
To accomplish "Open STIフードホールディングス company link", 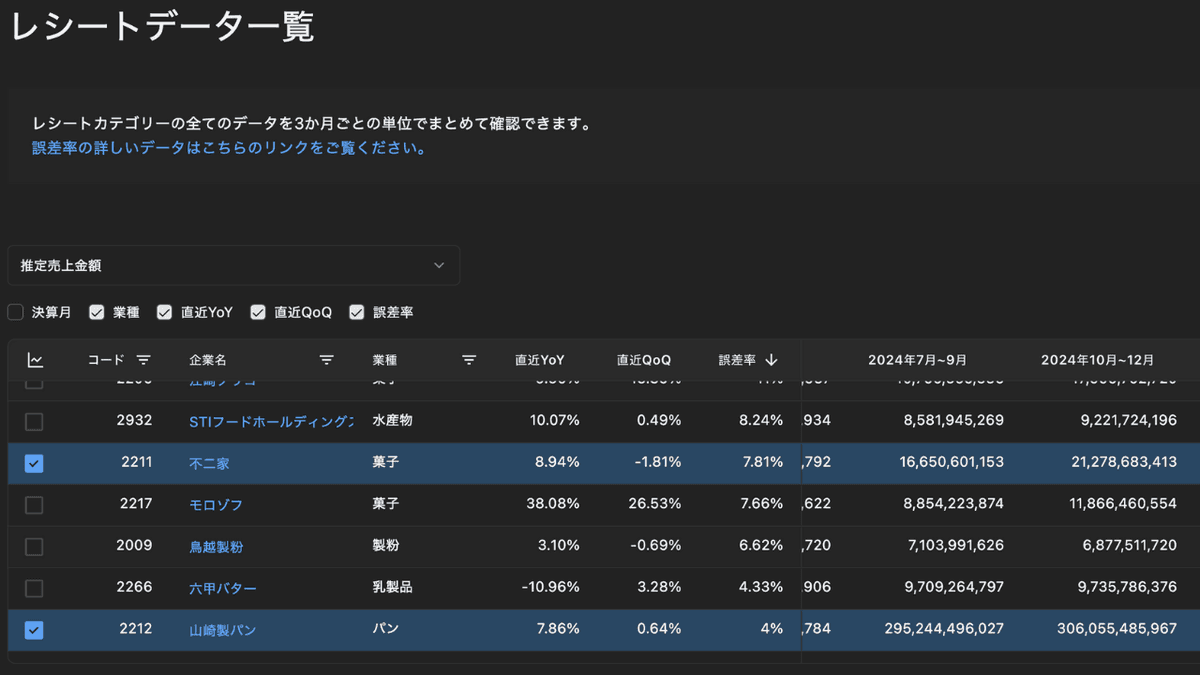I will 271,421.
